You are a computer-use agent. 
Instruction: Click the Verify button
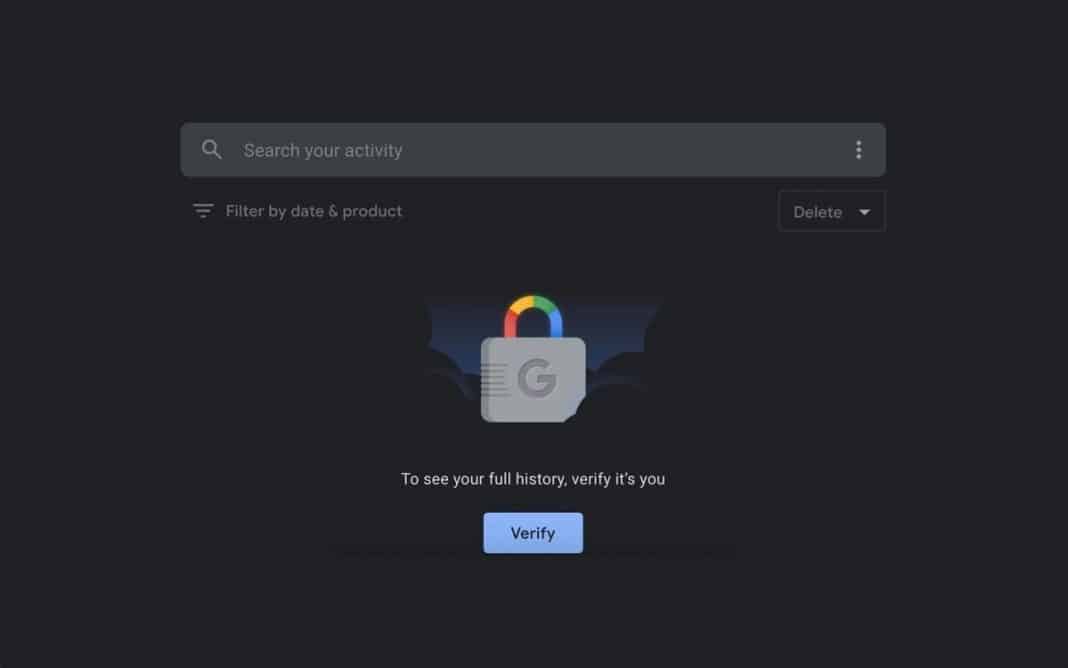tap(533, 533)
